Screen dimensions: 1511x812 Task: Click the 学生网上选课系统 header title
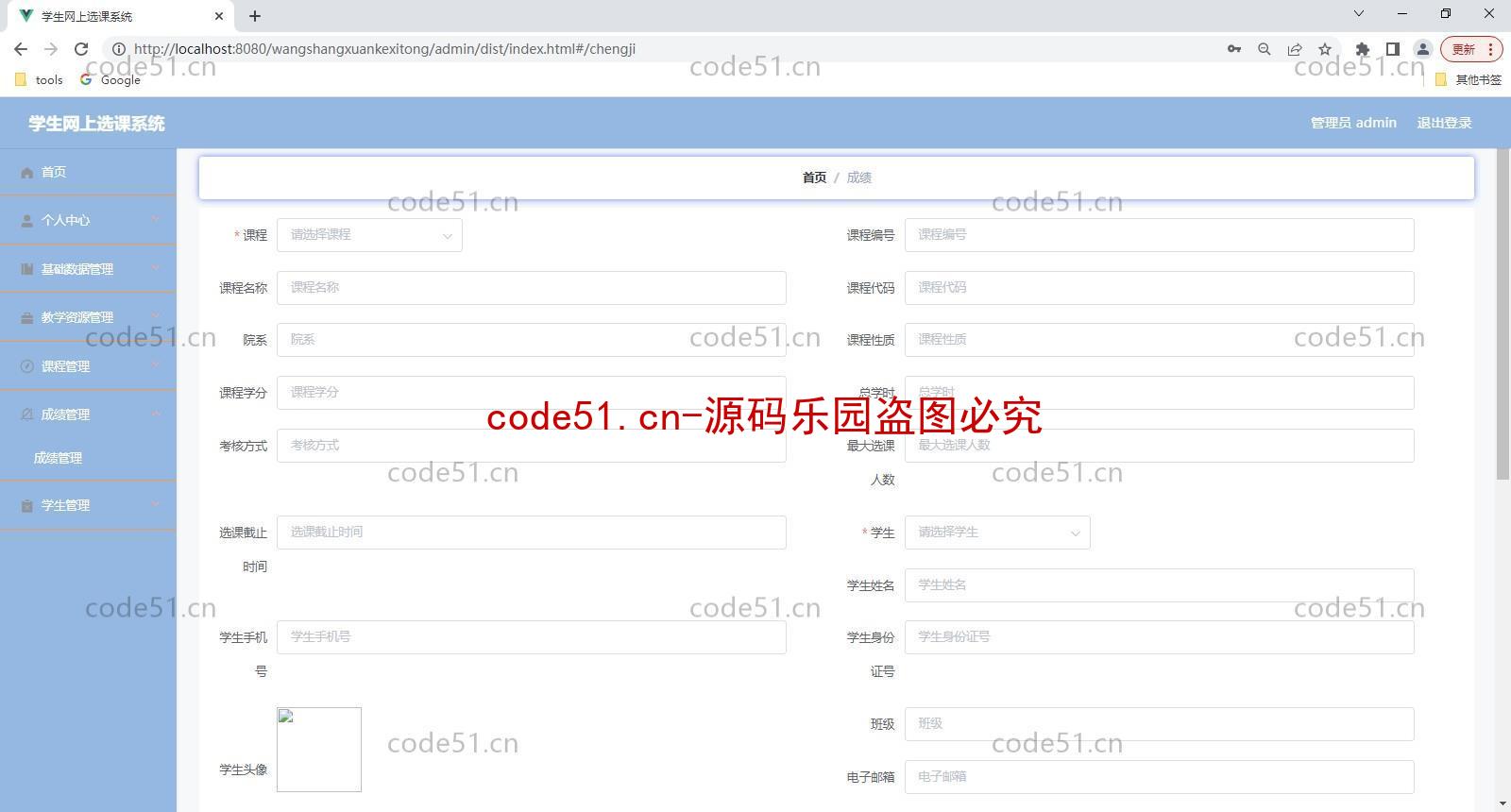(96, 124)
